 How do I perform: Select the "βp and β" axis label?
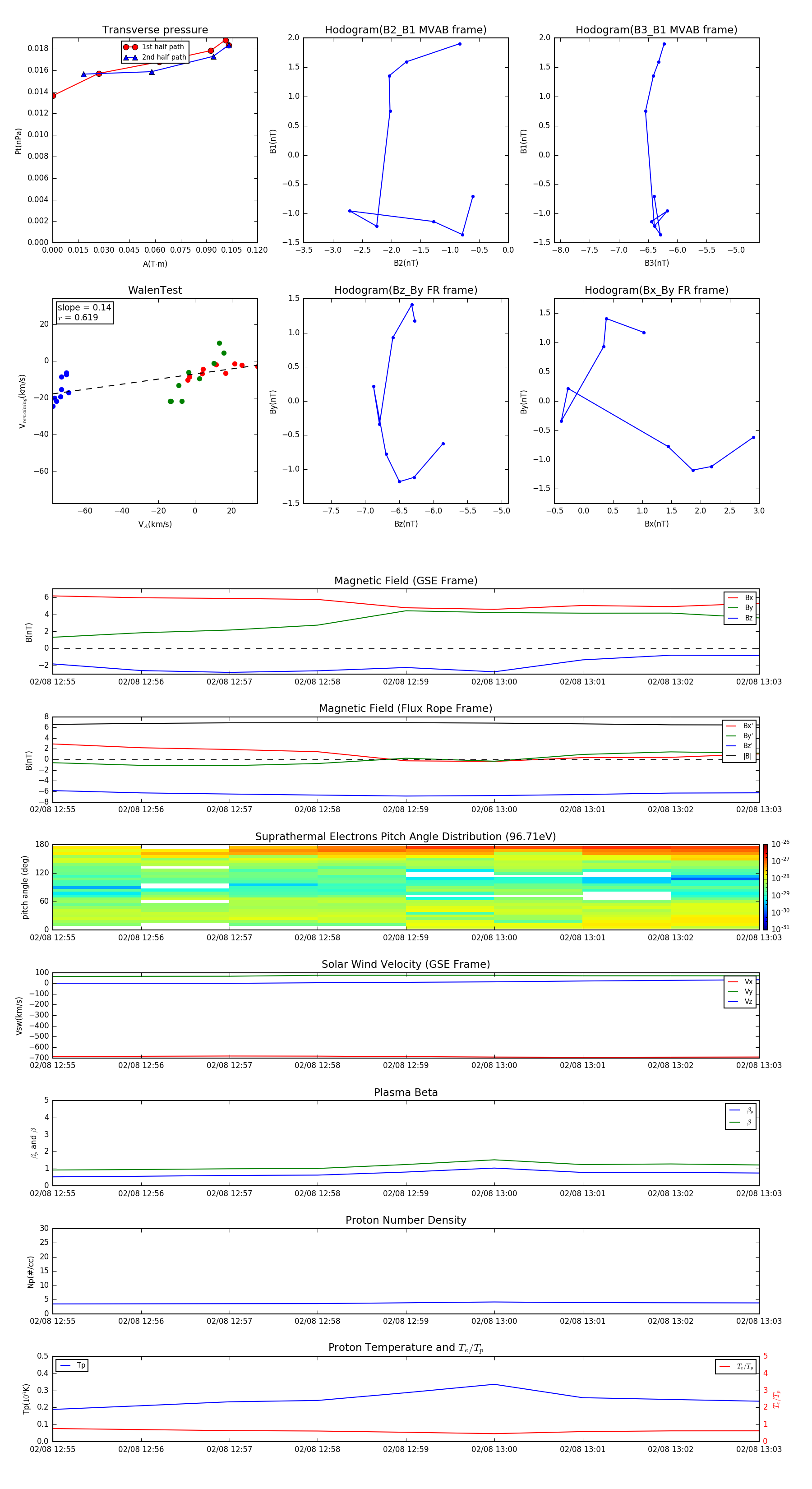click(x=33, y=1143)
